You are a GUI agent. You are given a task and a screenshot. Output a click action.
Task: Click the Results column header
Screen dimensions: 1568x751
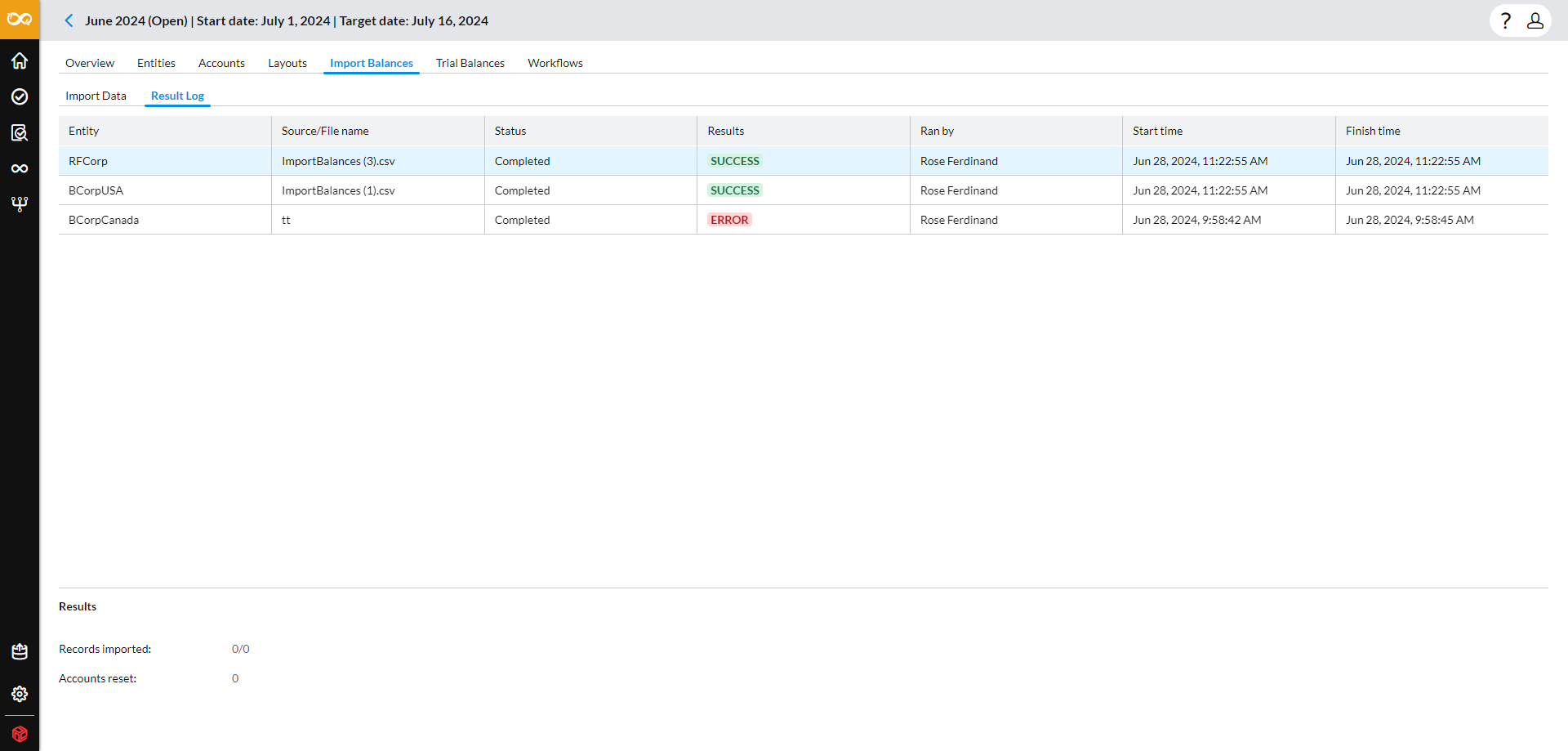pos(804,131)
